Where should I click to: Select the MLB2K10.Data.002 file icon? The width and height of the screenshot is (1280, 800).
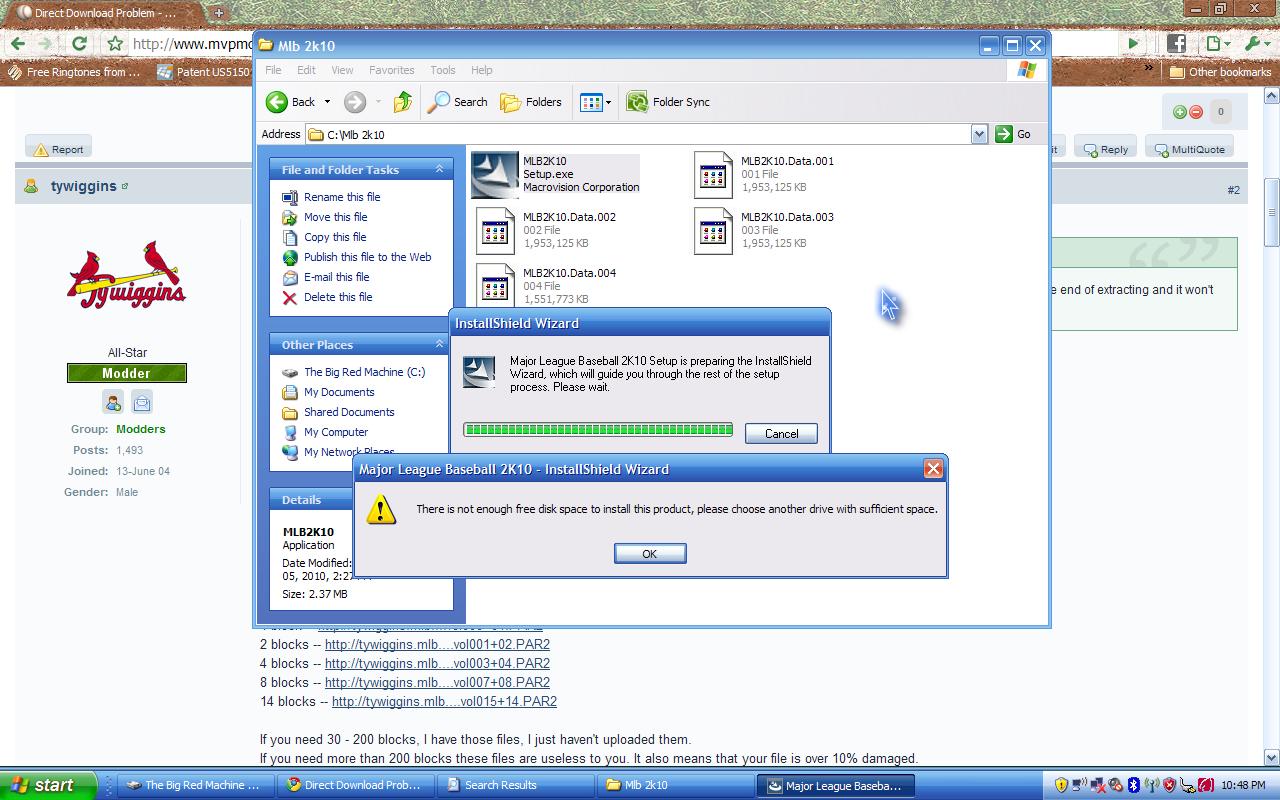[495, 231]
